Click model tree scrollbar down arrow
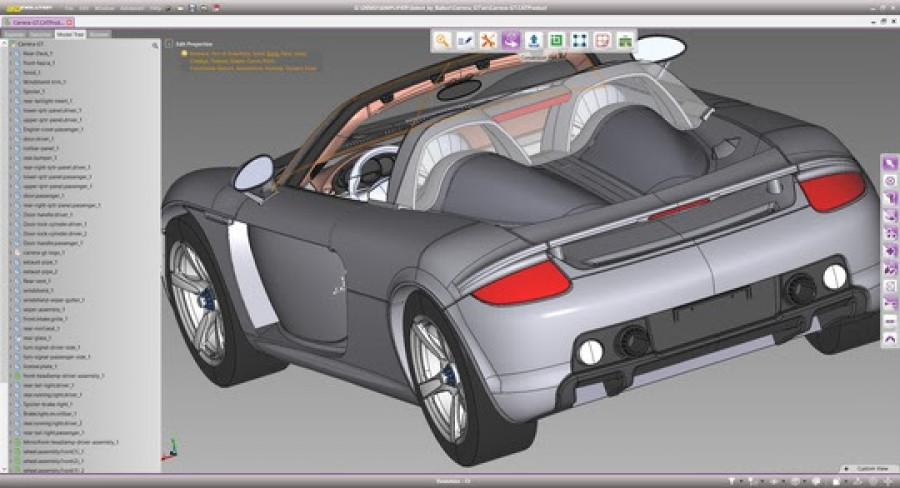 [3, 470]
